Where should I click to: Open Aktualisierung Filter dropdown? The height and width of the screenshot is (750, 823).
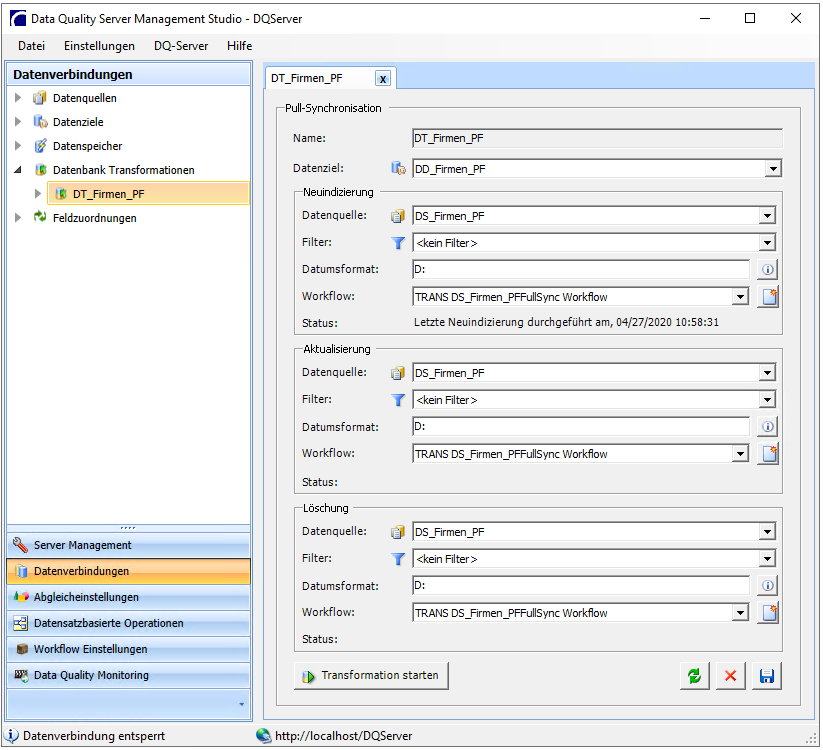(x=767, y=400)
